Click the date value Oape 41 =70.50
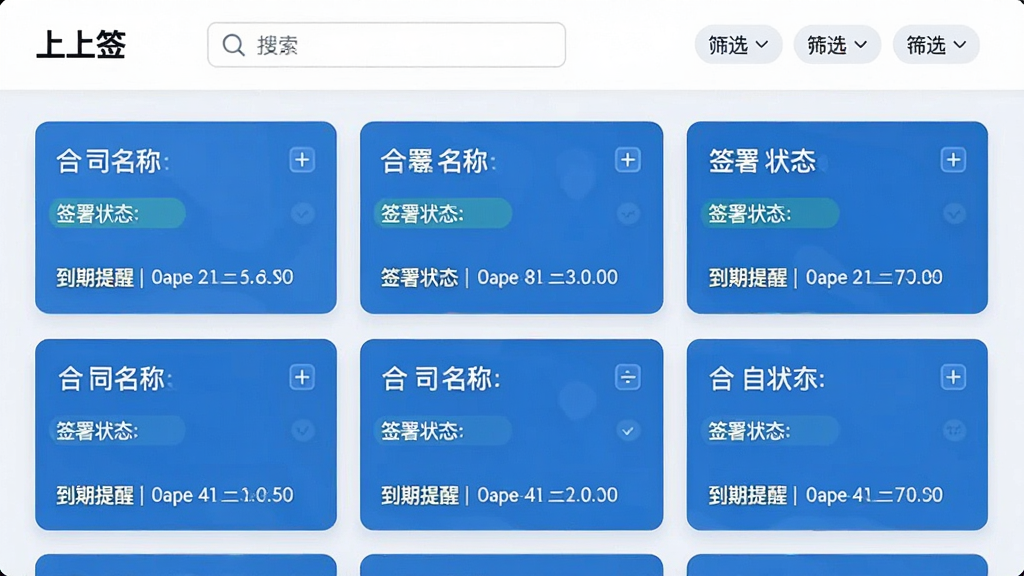Image resolution: width=1024 pixels, height=576 pixels. pyautogui.click(x=874, y=495)
